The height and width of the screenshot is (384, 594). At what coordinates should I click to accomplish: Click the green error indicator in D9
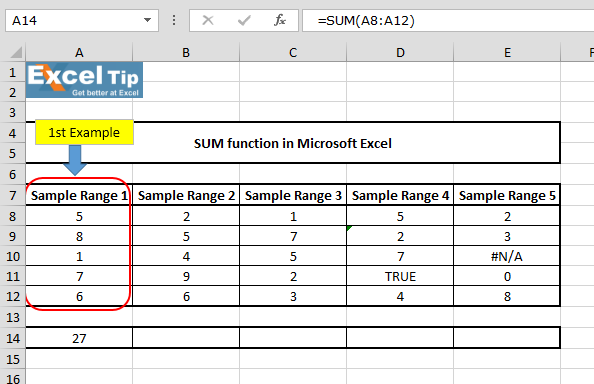pyautogui.click(x=349, y=228)
